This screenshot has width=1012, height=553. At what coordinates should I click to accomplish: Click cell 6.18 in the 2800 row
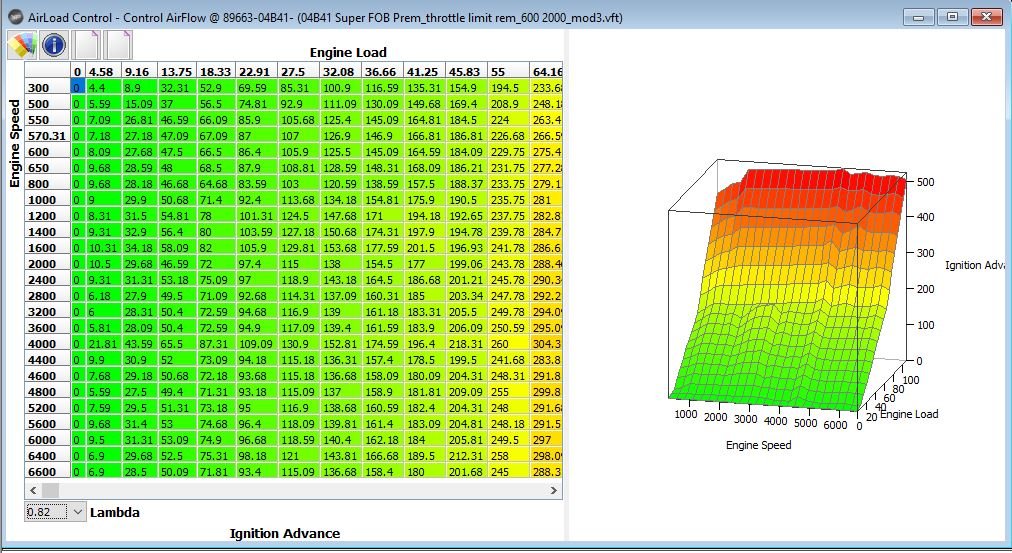pyautogui.click(x=103, y=296)
